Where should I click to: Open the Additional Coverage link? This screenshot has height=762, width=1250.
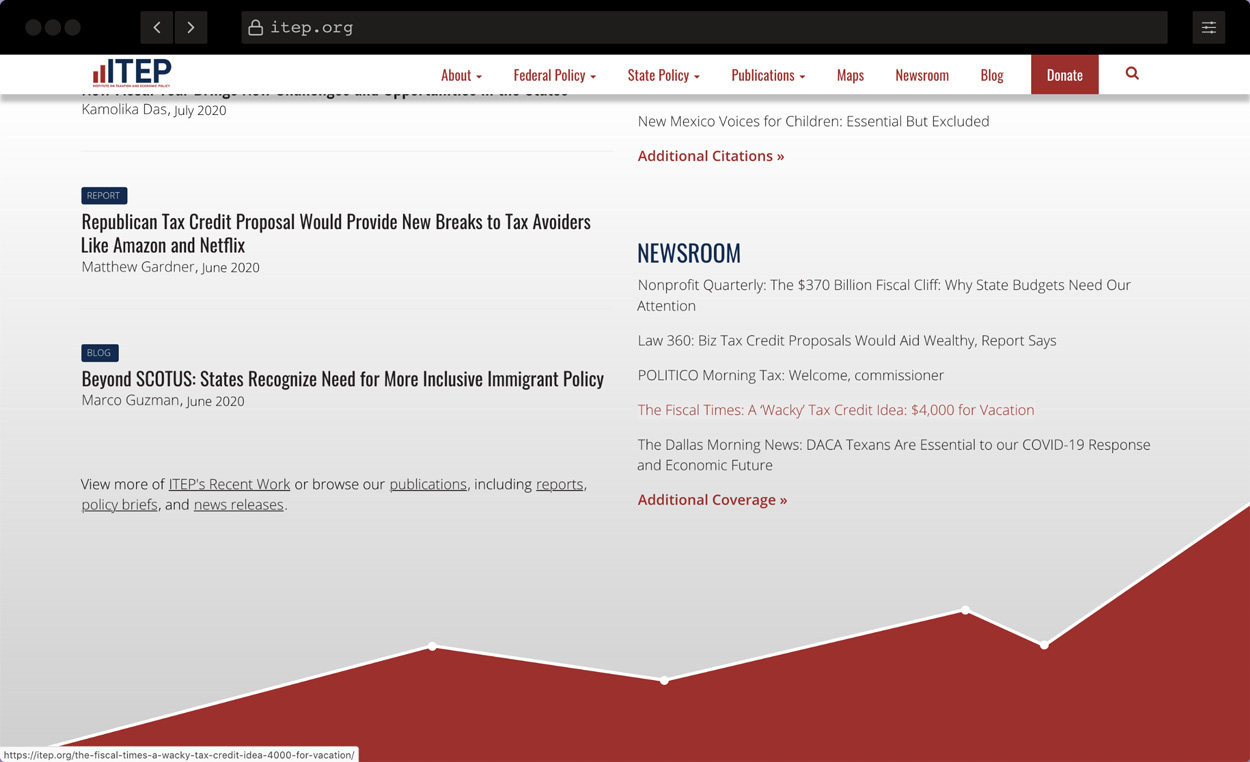pos(712,499)
